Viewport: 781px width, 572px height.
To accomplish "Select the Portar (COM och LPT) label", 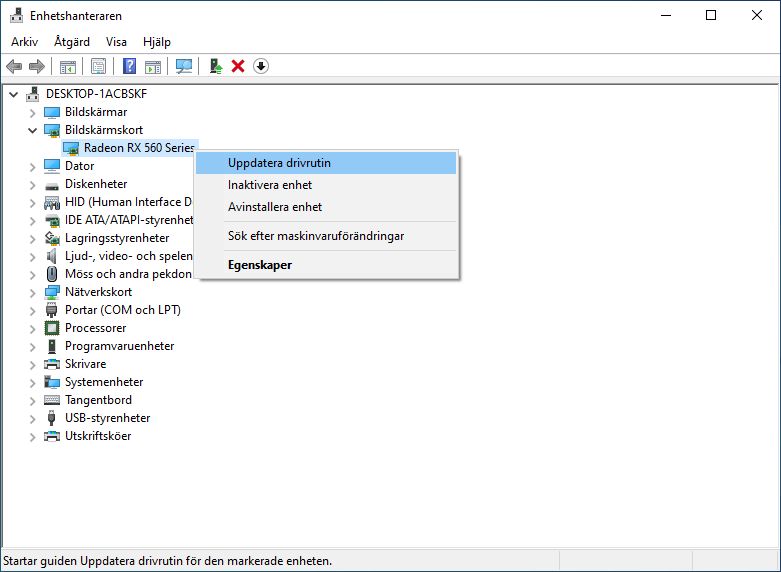I will click(123, 310).
